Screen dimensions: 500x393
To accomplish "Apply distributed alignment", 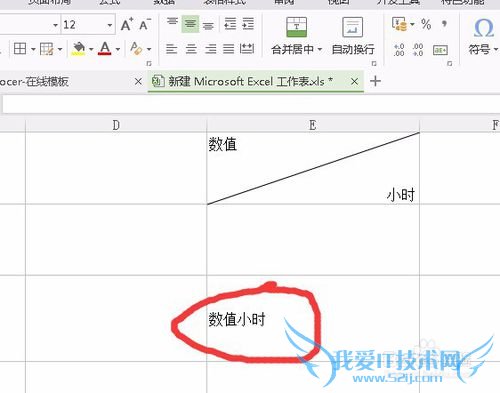I will [247, 49].
